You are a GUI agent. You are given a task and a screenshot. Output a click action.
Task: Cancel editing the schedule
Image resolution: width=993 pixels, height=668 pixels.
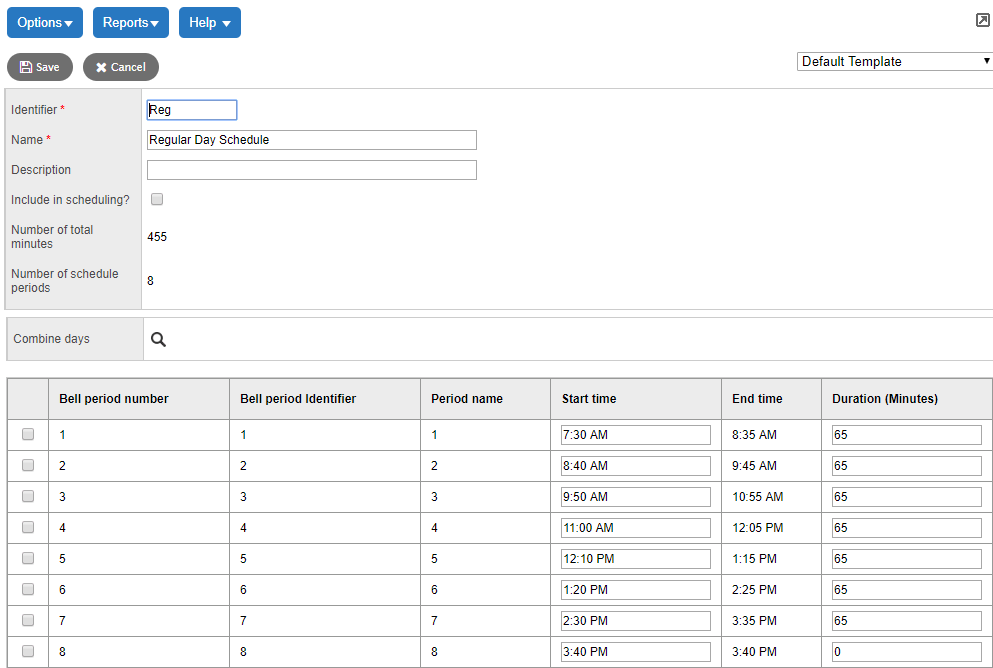[x=121, y=67]
